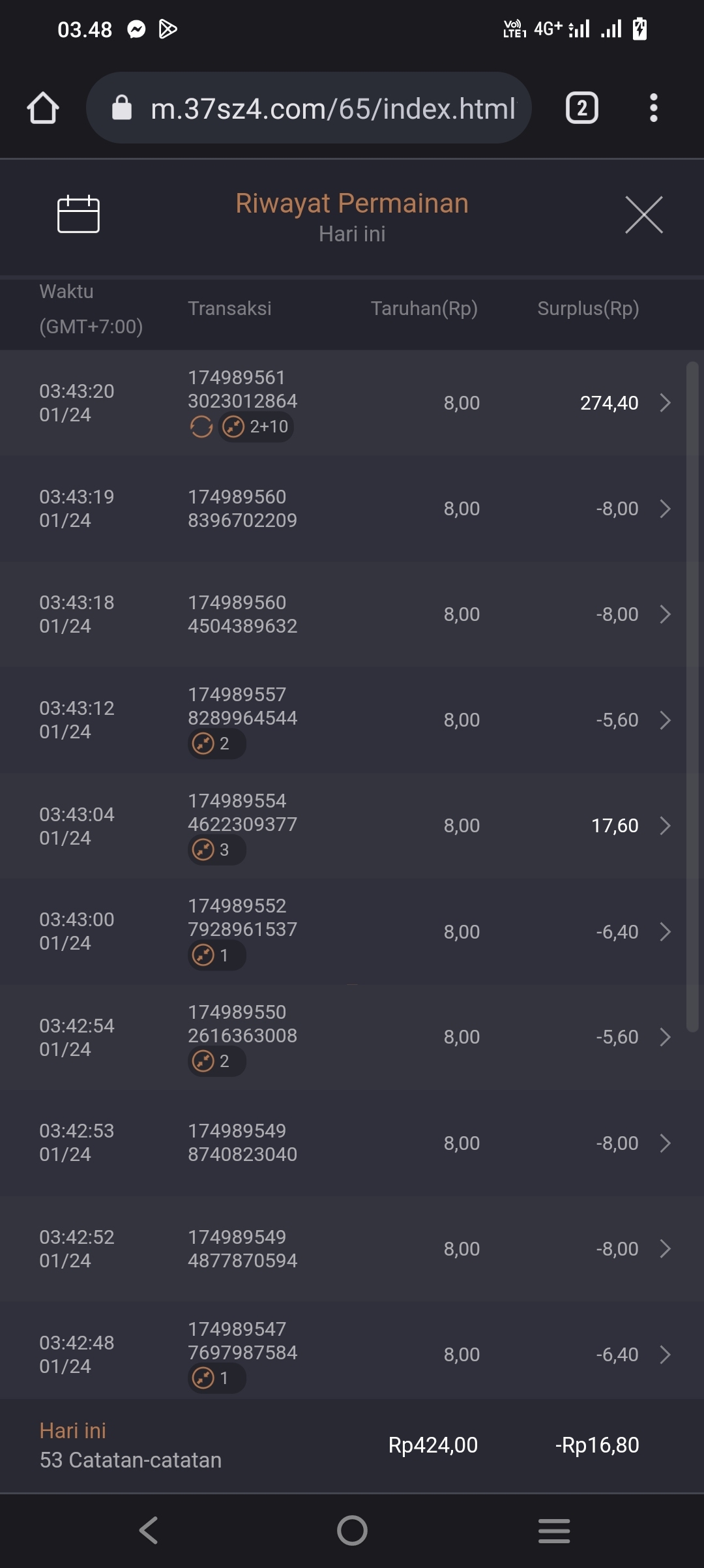Tap the browser home icon
This screenshot has height=1568, width=704.
pos(43,108)
